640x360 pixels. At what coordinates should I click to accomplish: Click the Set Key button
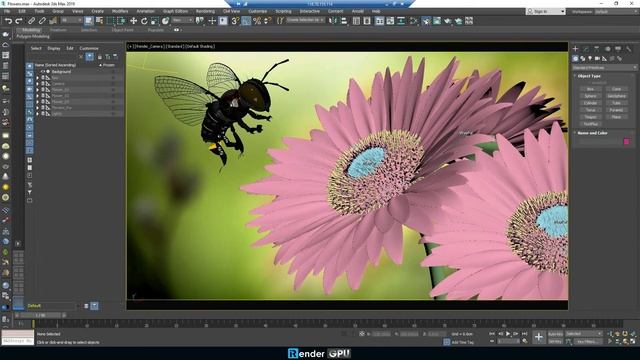555,341
